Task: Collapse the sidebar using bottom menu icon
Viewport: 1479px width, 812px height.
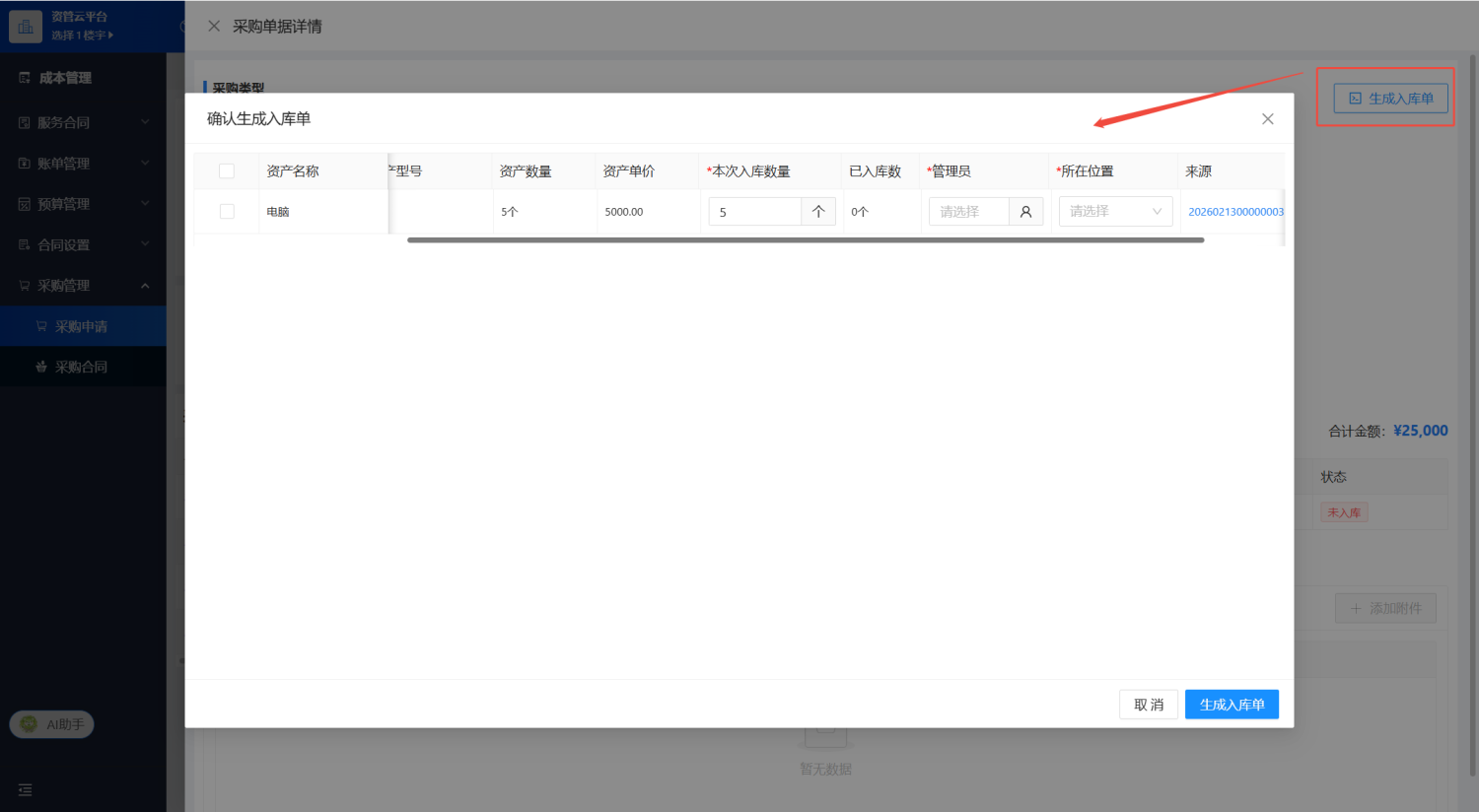Action: tap(26, 790)
